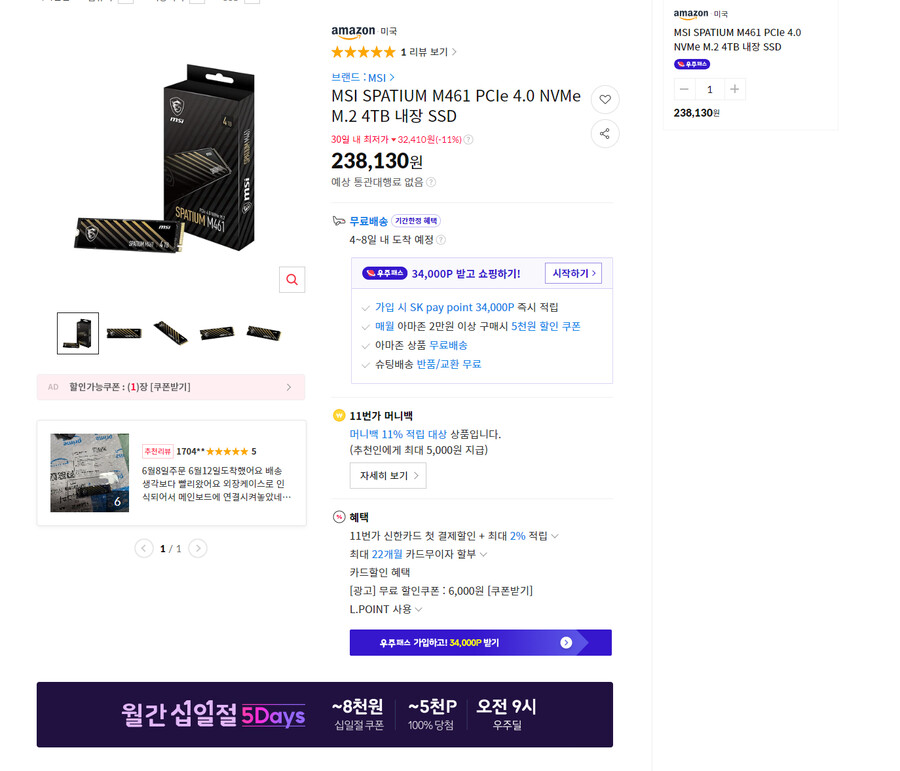The height and width of the screenshot is (771, 900).
Task: Check the first checkbox in the top filter bar
Action: pyautogui.click(x=125, y=3)
